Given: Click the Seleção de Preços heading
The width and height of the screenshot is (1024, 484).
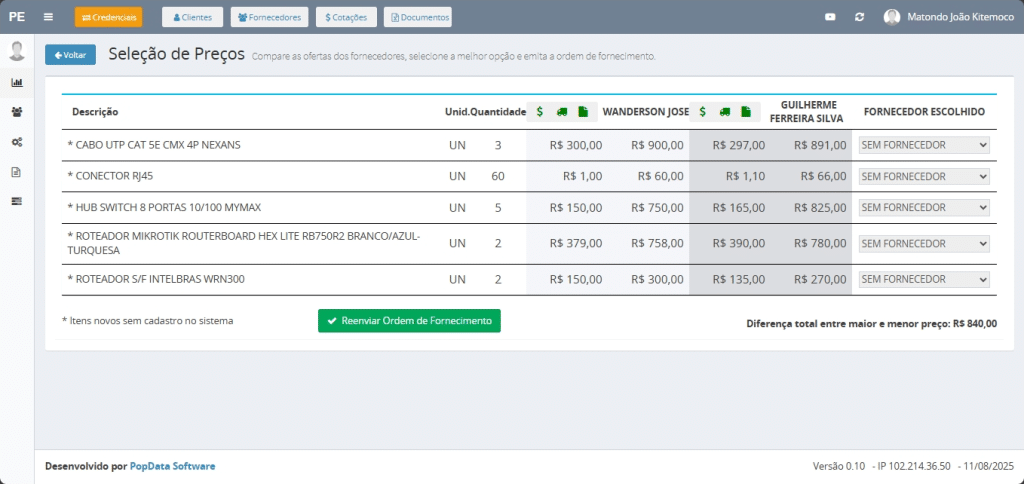Looking at the screenshot, I should tap(176, 54).
